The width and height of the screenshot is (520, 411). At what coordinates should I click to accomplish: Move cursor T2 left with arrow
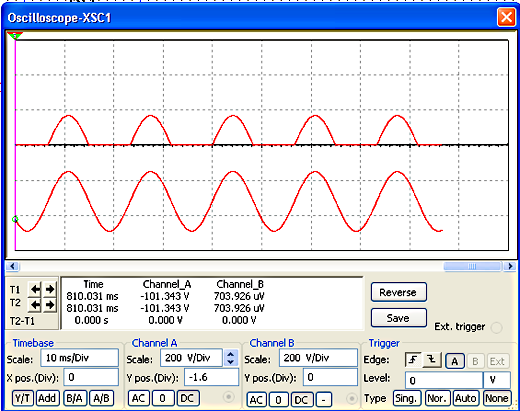click(x=34, y=305)
